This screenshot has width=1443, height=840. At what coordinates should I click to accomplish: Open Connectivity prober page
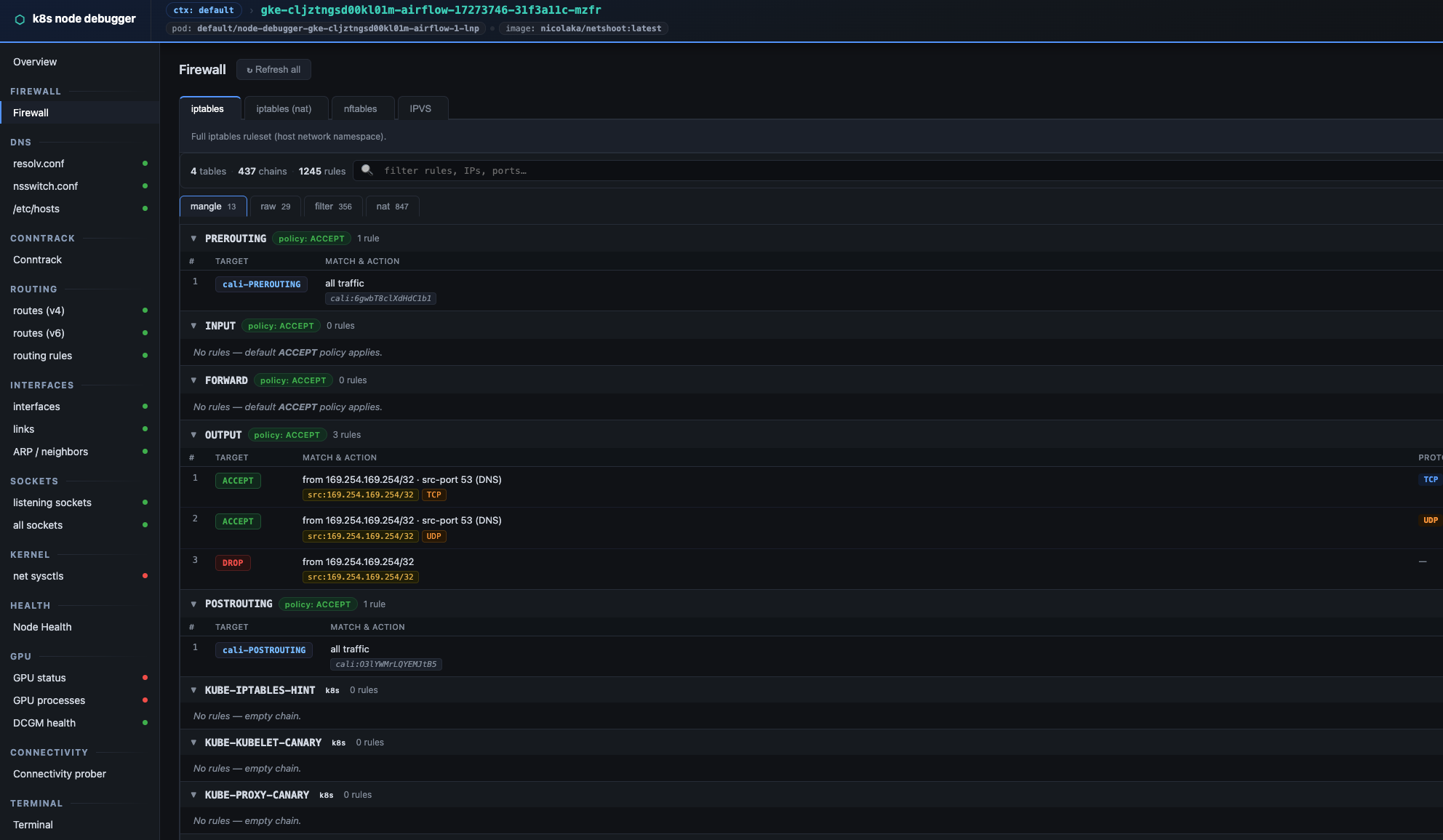point(80,774)
